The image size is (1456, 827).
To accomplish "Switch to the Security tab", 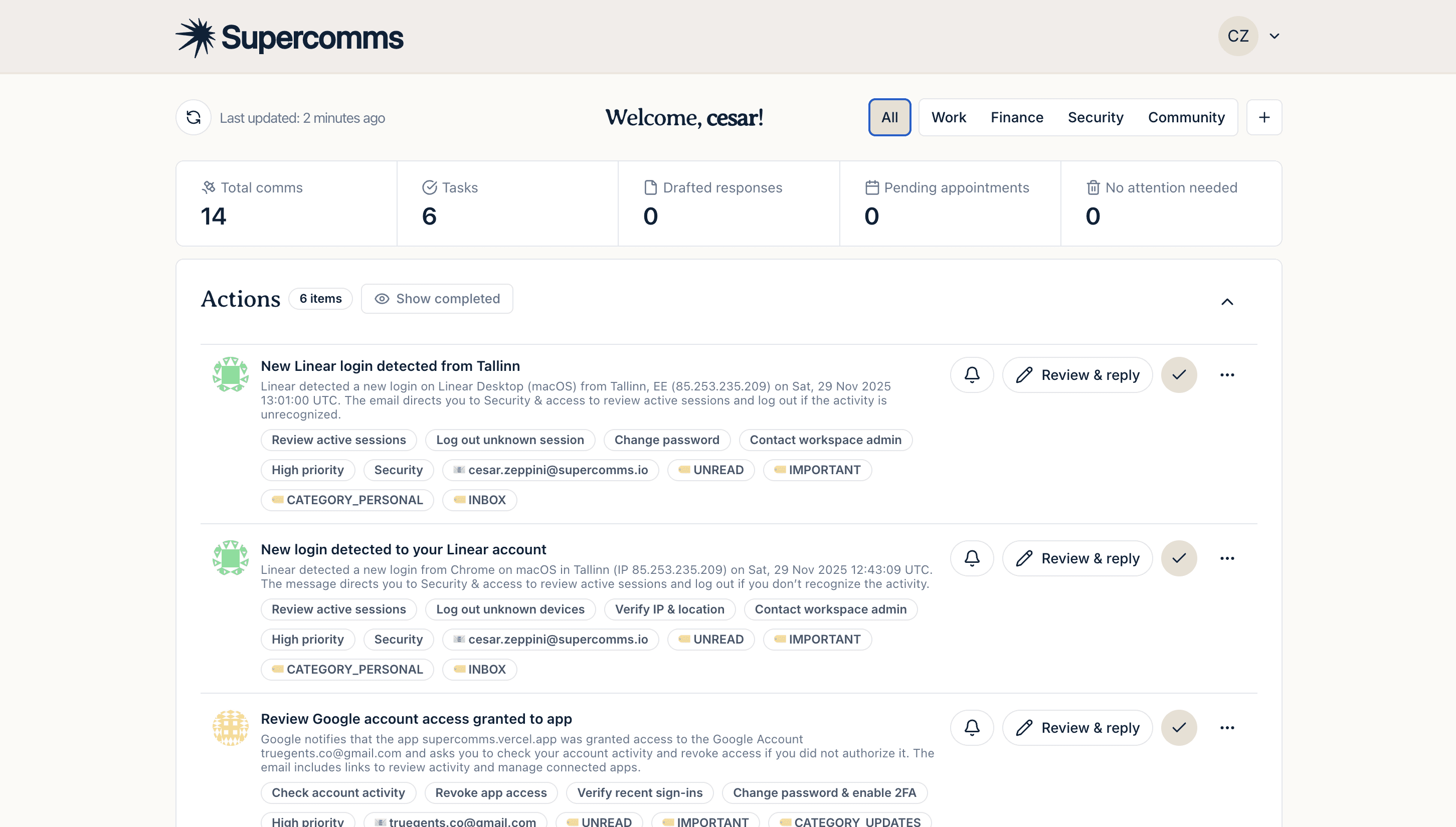I will (1096, 117).
